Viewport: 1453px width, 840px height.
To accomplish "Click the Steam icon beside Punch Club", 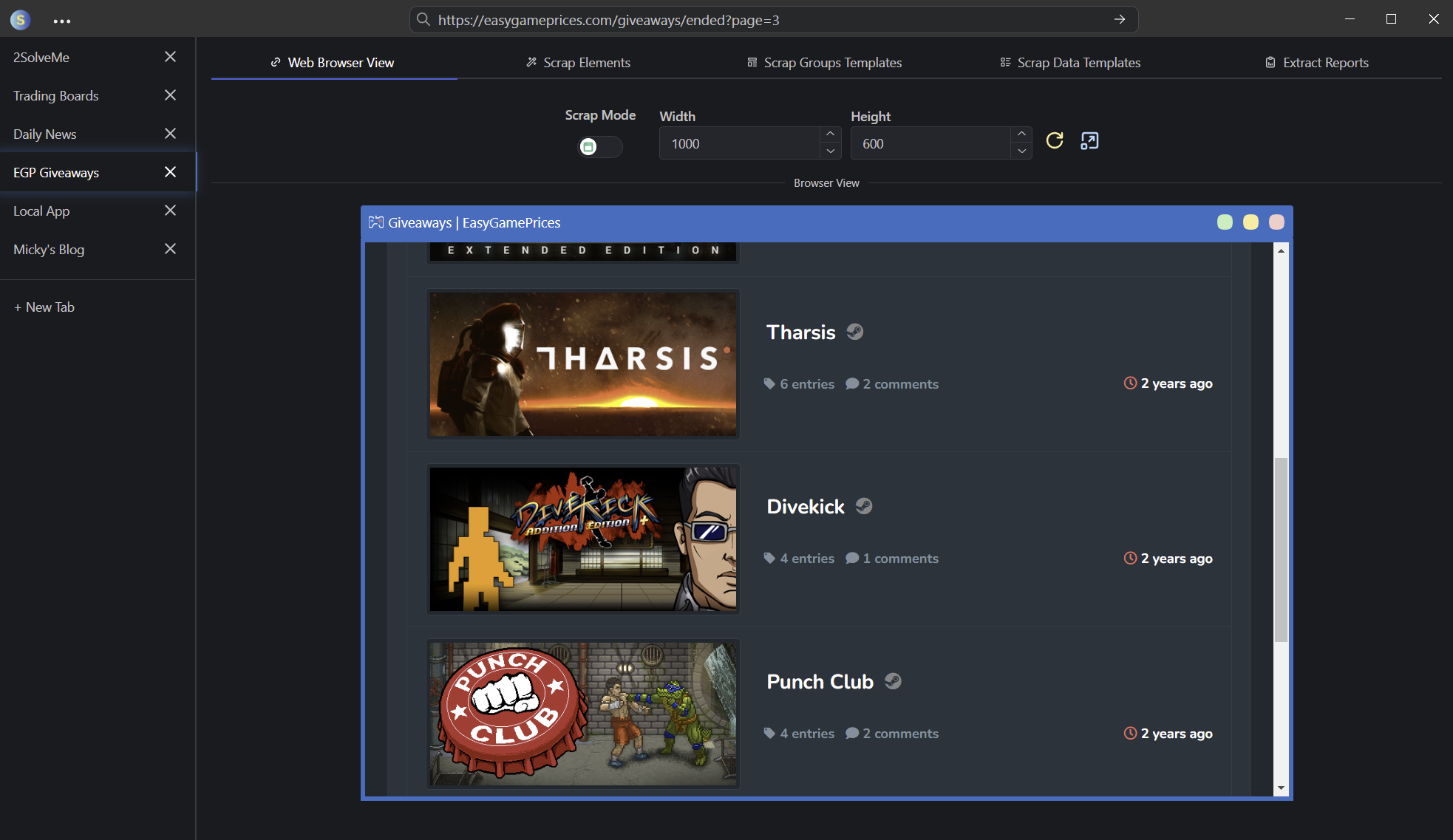I will (x=893, y=681).
